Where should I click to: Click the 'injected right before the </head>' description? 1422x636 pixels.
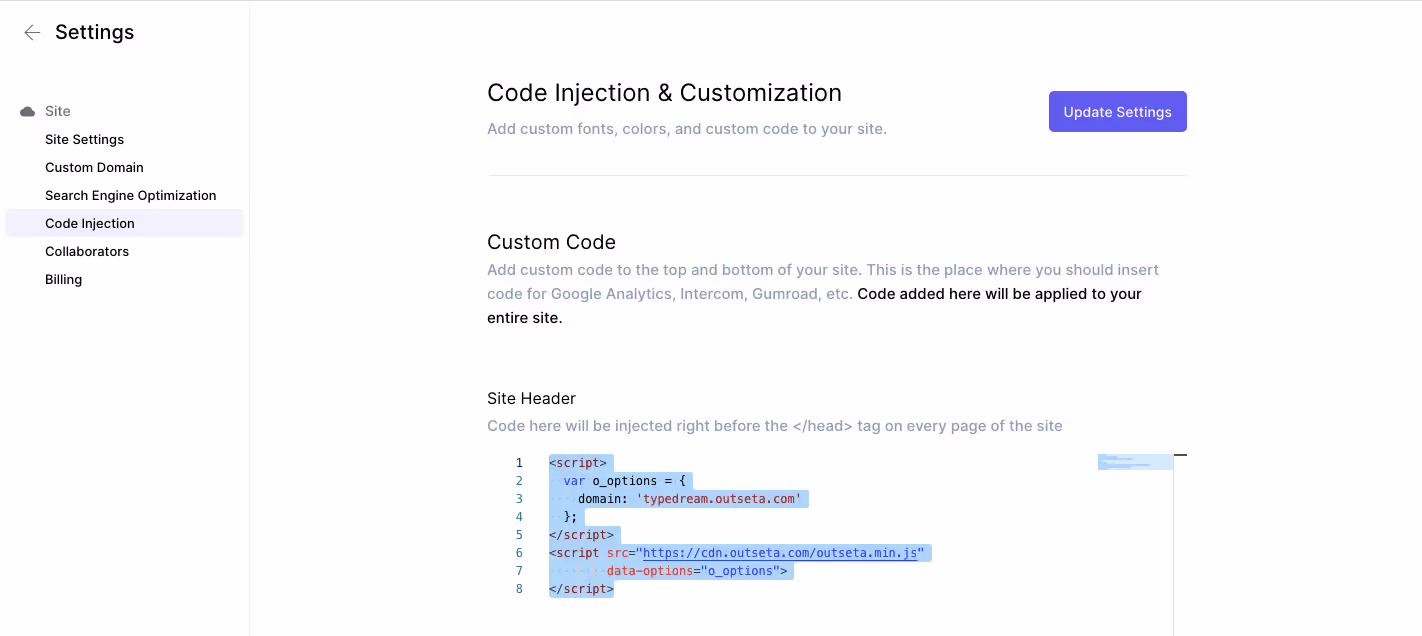click(775, 426)
